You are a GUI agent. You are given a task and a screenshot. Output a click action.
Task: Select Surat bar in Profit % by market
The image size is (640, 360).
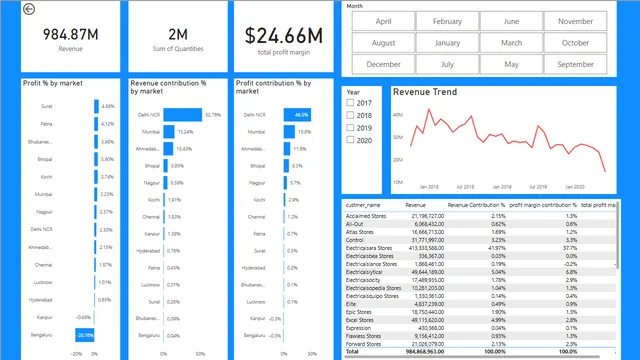pos(96,106)
